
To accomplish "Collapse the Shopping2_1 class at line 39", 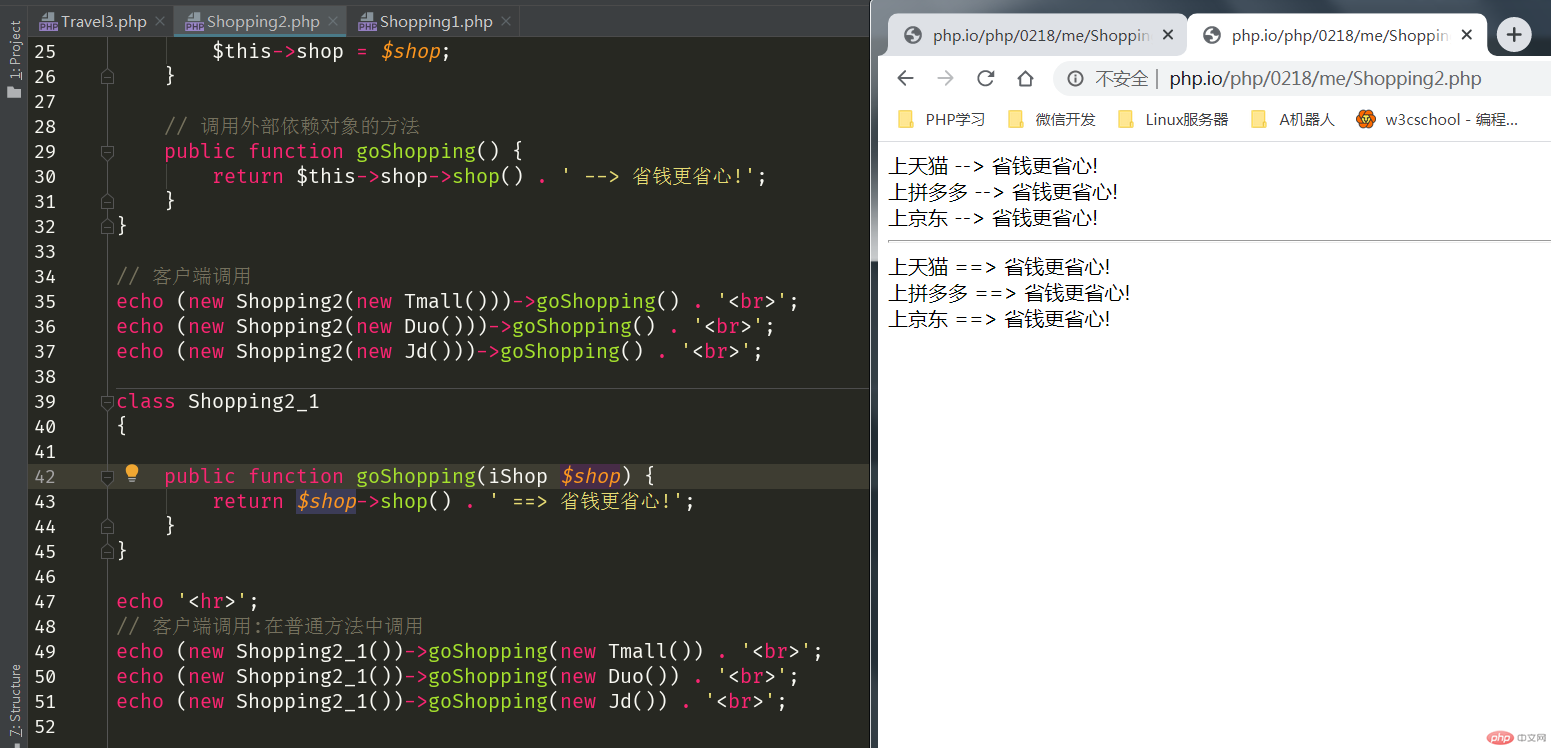I will 107,401.
